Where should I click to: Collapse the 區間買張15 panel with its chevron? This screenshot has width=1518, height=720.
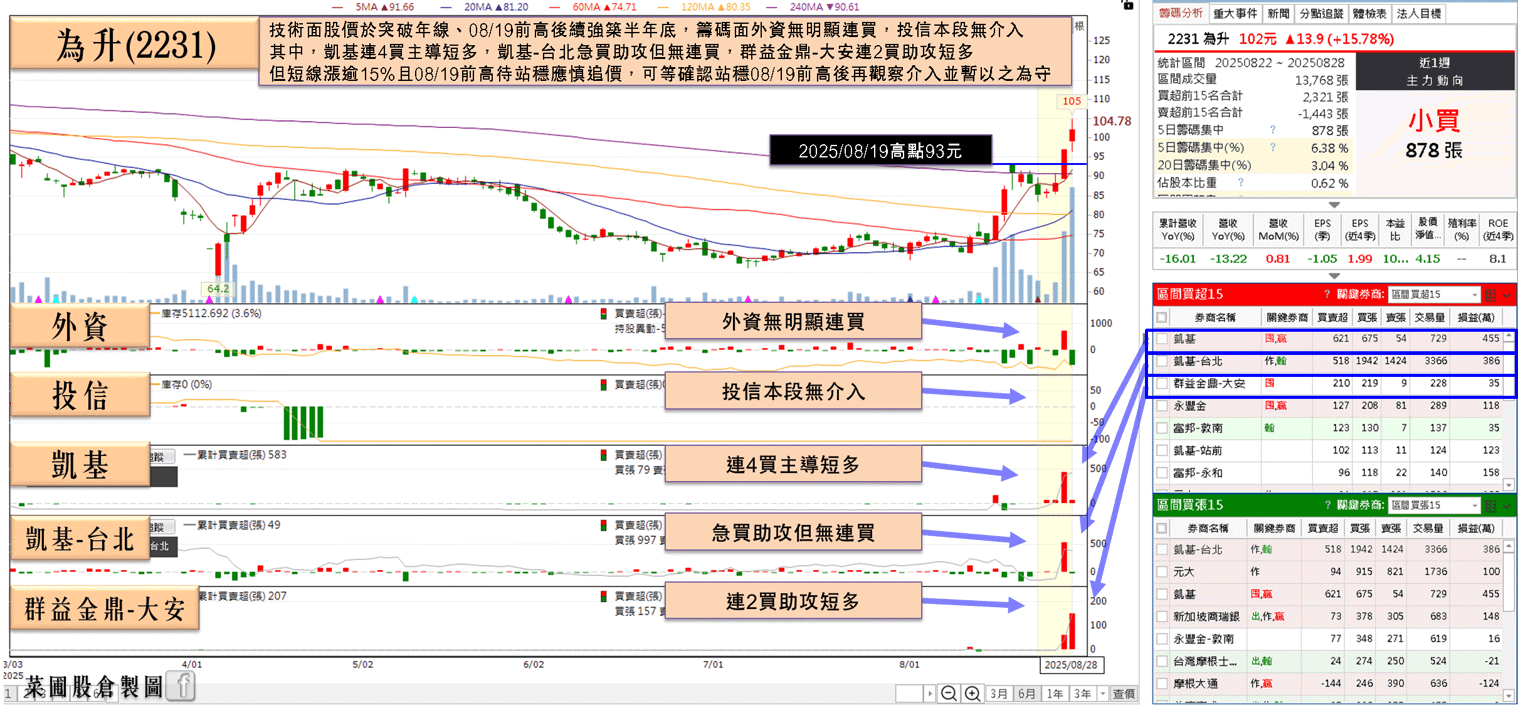coord(1507,506)
